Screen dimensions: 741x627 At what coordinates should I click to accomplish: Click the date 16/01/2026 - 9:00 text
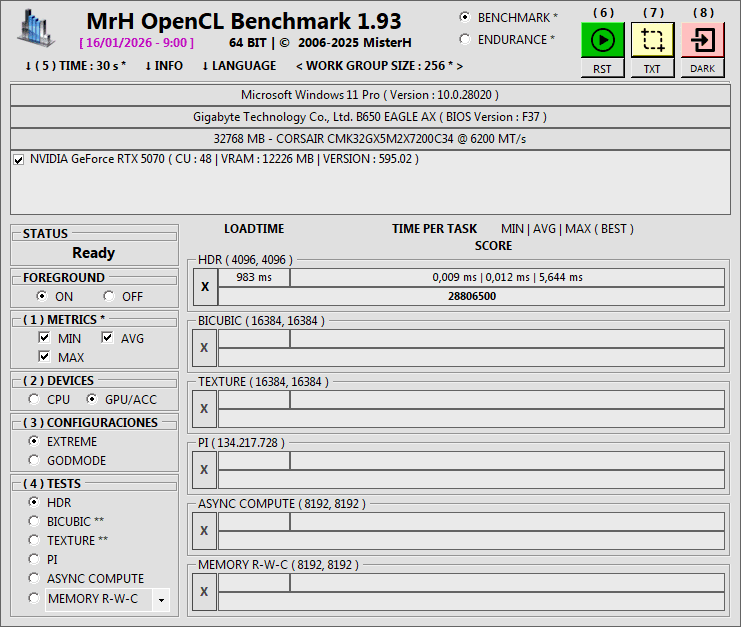[x=137, y=43]
